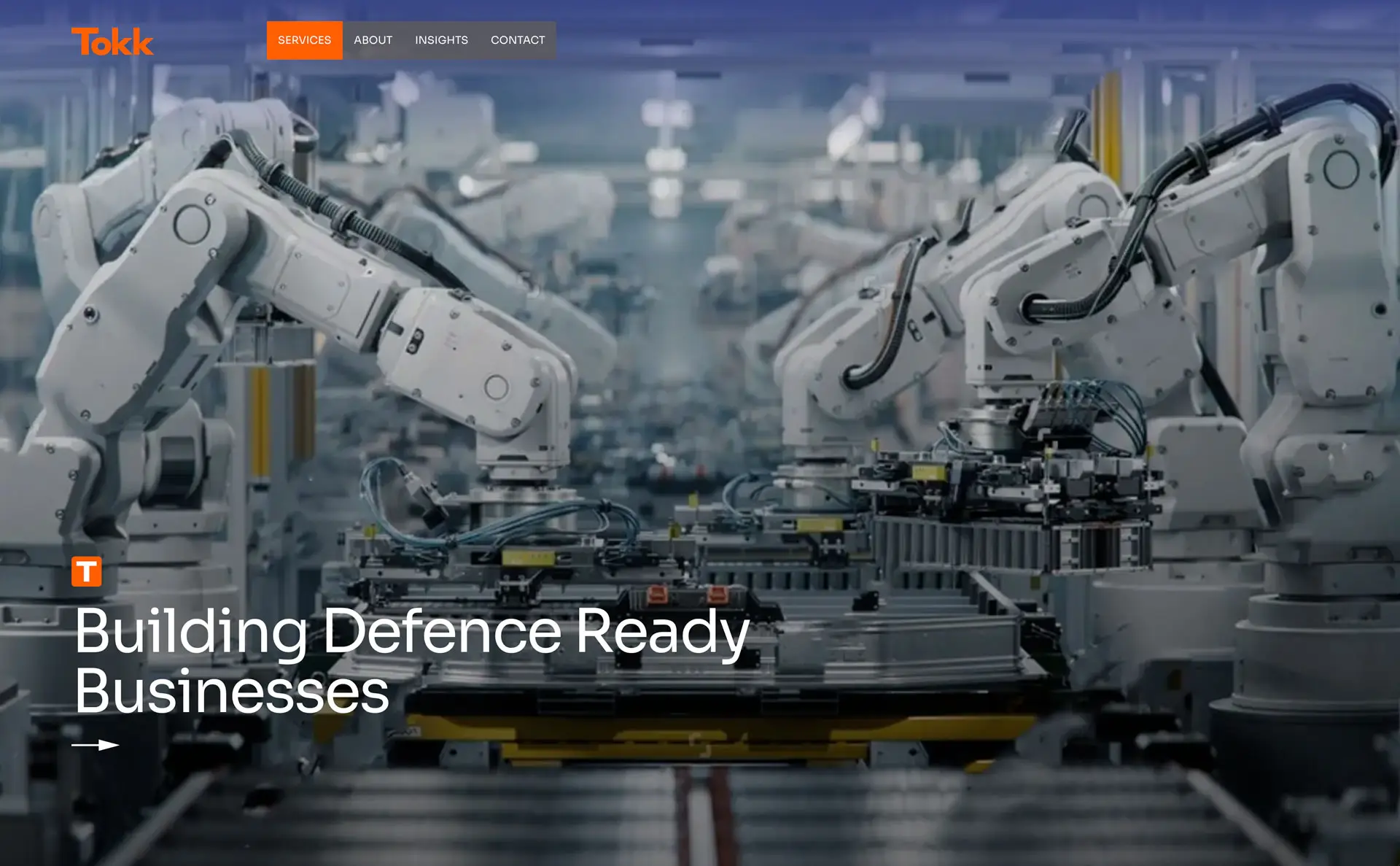The image size is (1400, 866).
Task: Go to the About page
Action: 373,40
